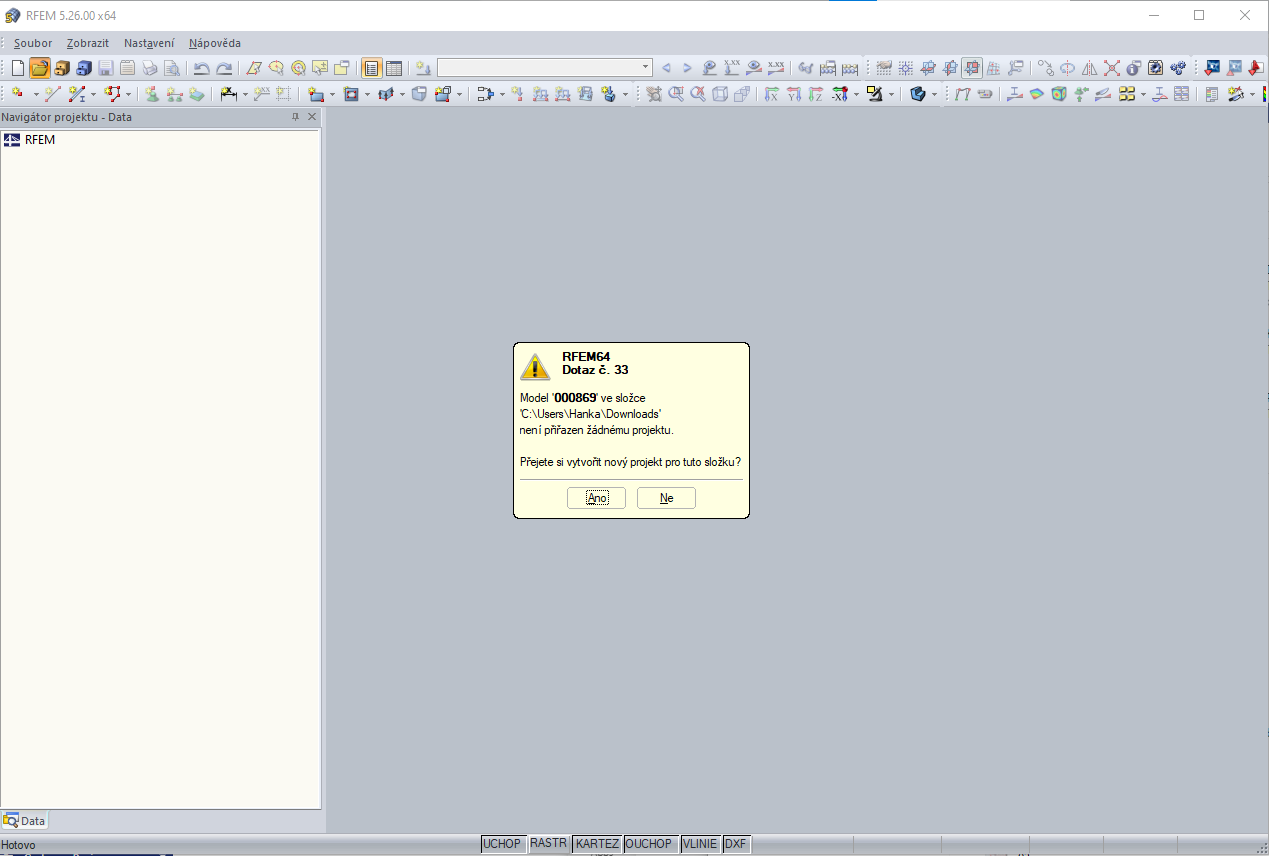Open the Soubor menu

point(33,43)
